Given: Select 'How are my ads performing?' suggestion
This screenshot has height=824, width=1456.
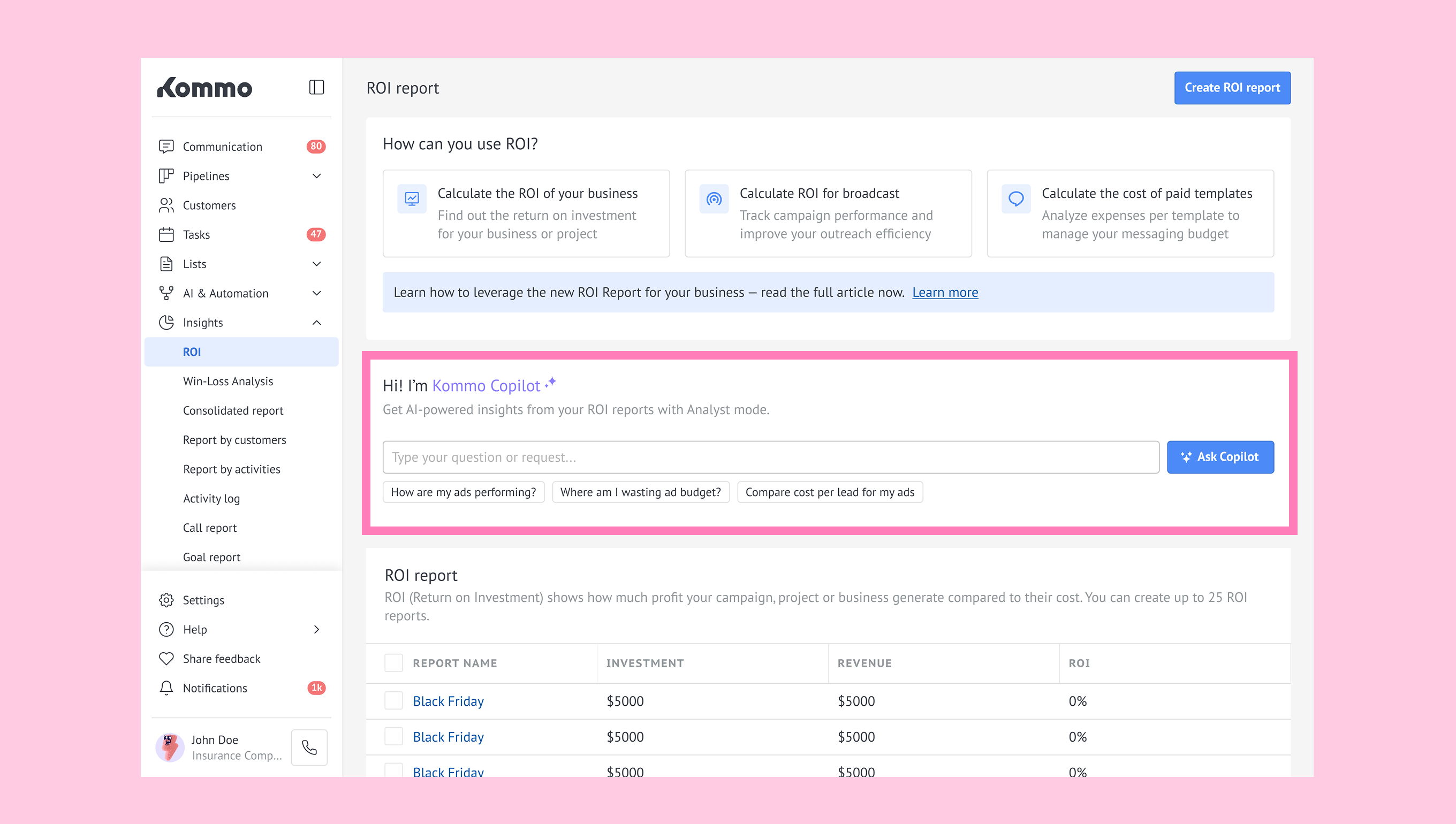Looking at the screenshot, I should [x=464, y=492].
